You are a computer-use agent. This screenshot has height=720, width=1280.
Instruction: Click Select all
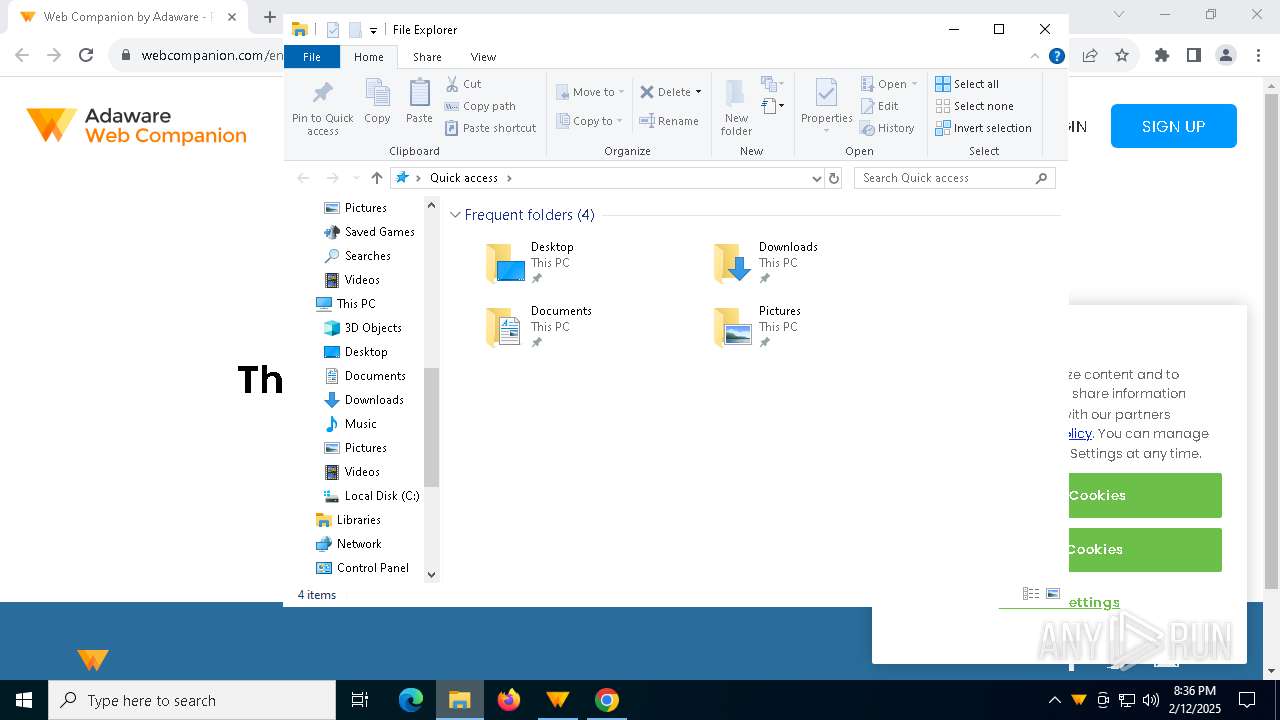(x=967, y=84)
